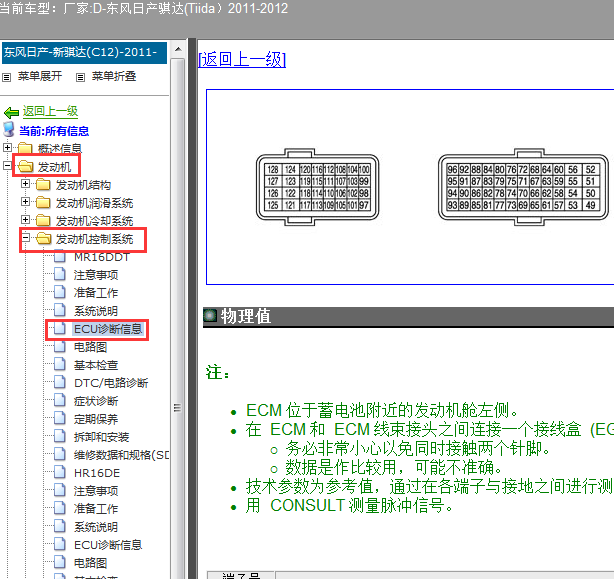Expand the 发动机结构 node
This screenshot has width=614, height=579.
coord(25,184)
